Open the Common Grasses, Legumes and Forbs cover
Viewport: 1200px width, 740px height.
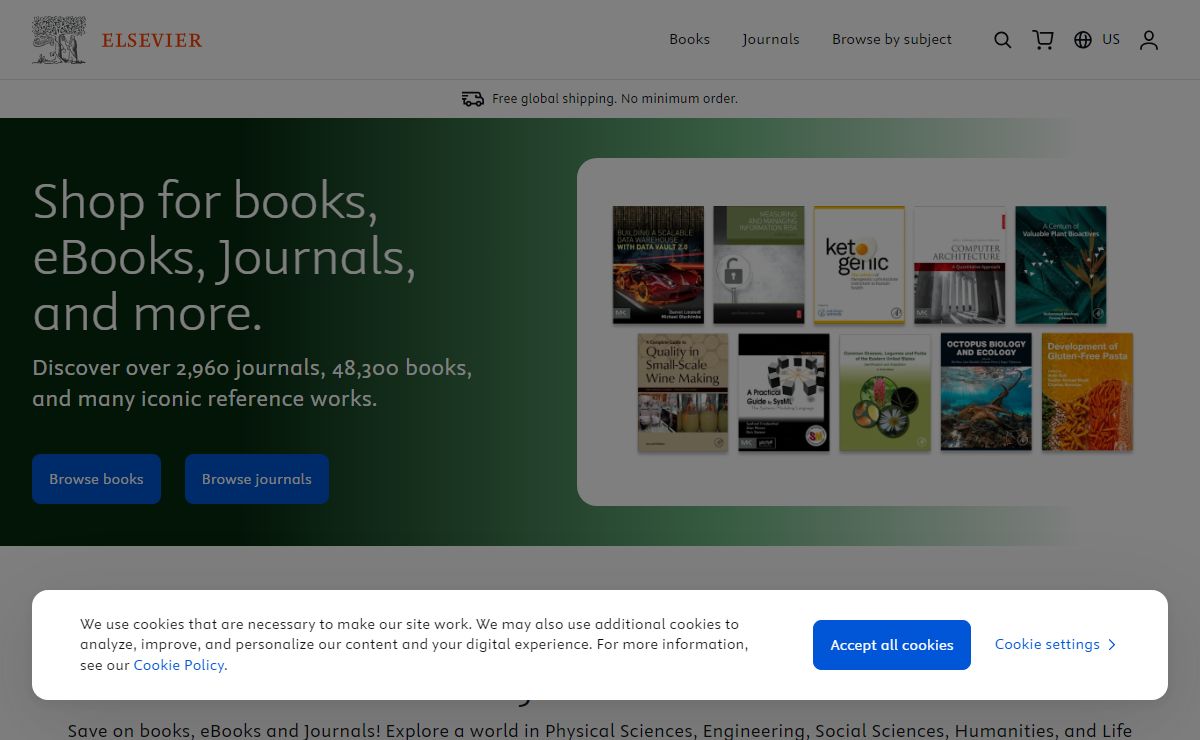[885, 392]
